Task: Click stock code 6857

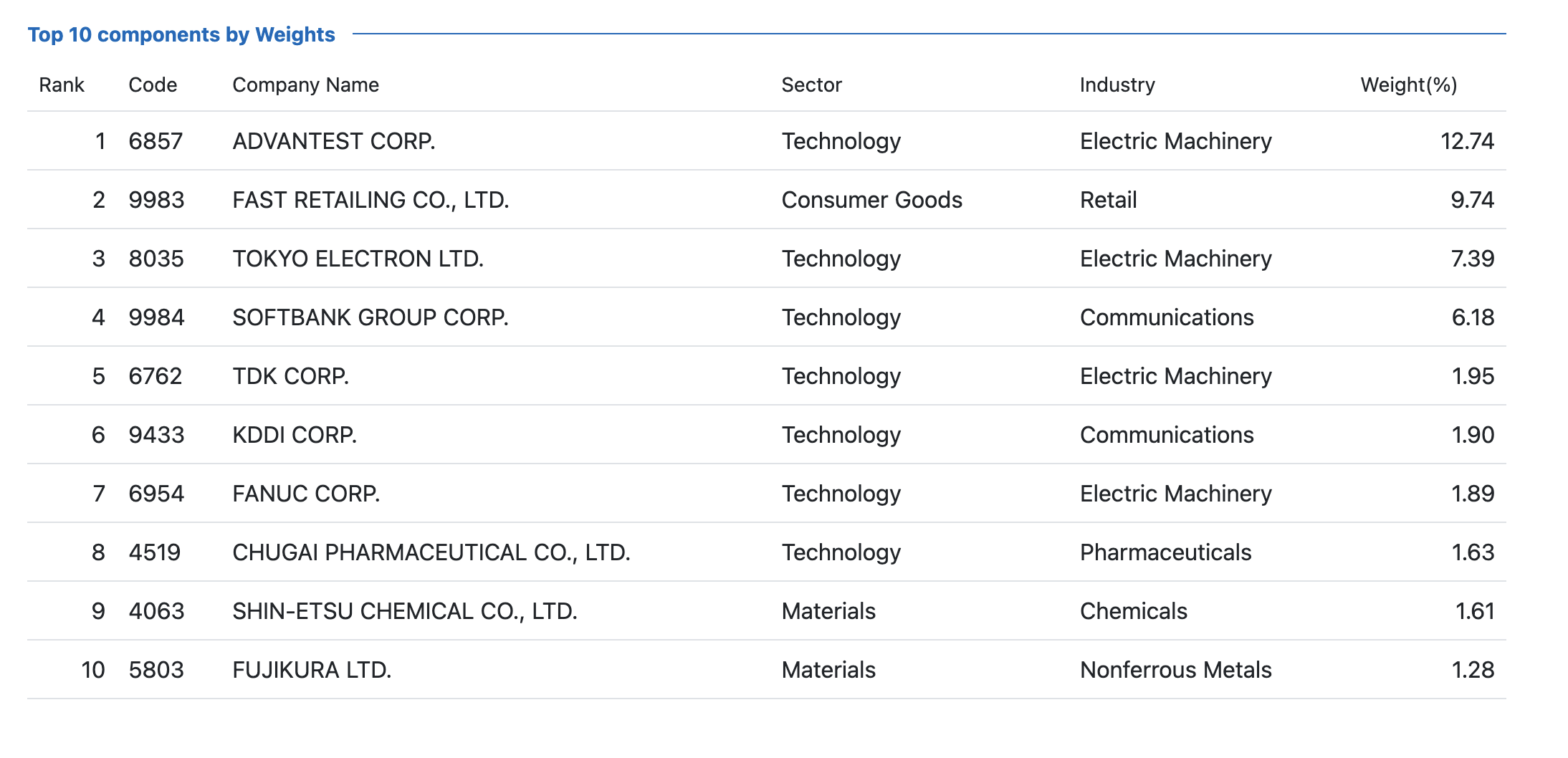Action: (x=156, y=141)
